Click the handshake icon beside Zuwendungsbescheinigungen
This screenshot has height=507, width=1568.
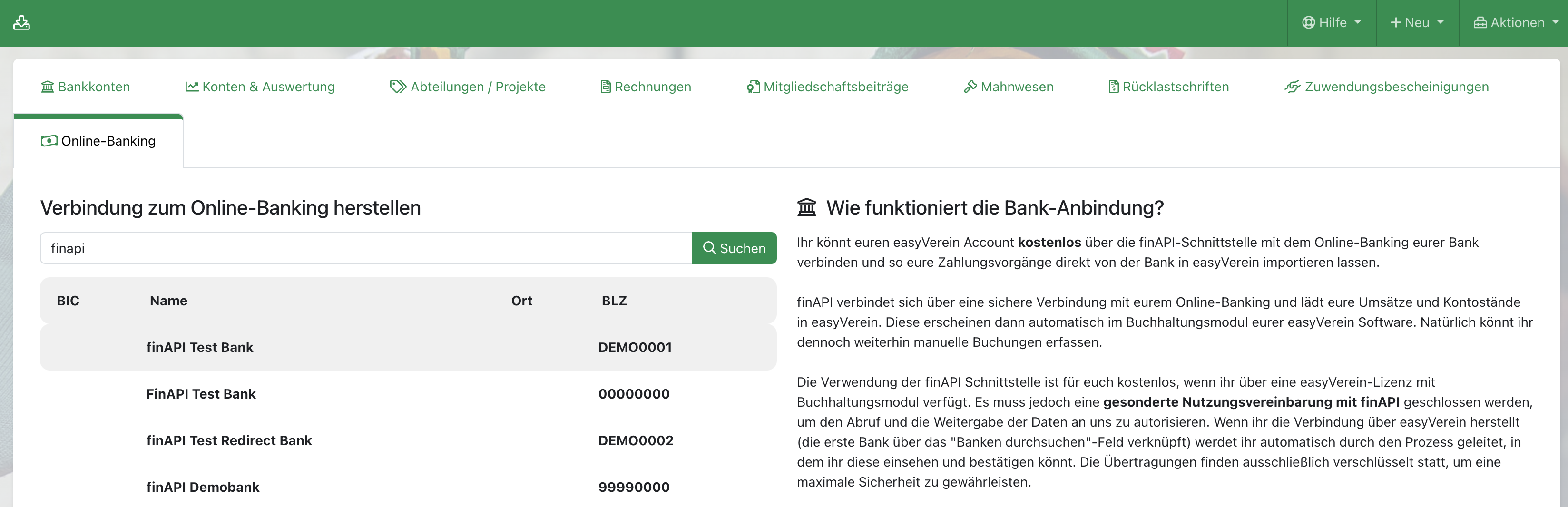1293,87
